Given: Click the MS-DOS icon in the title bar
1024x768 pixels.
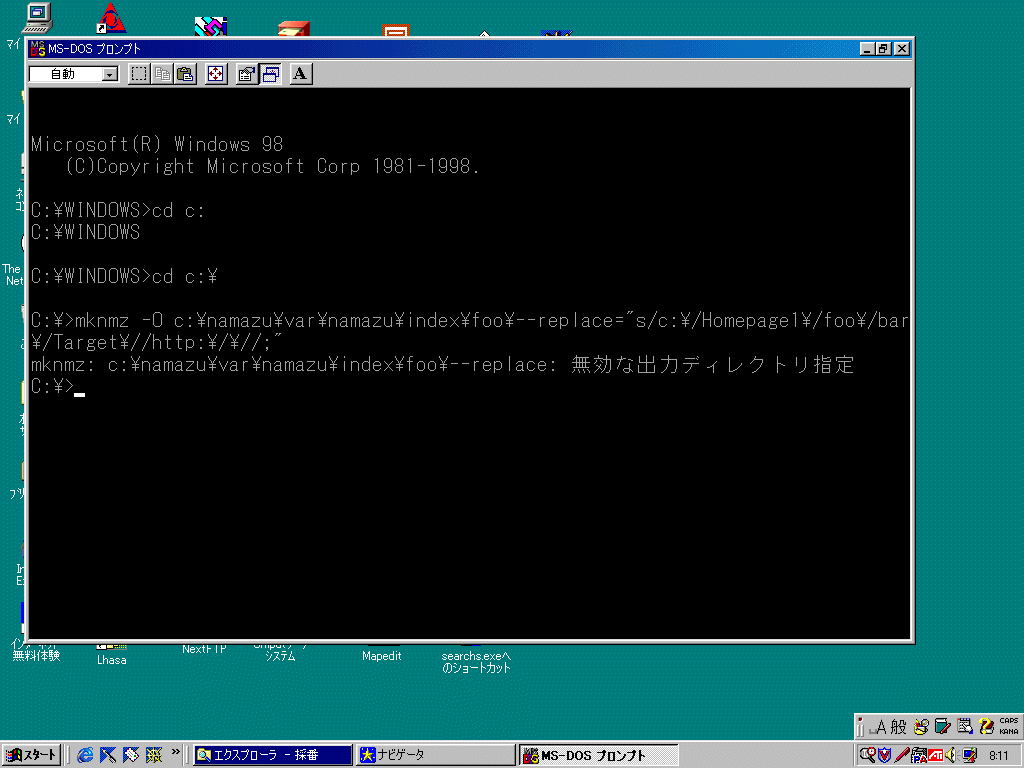Looking at the screenshot, I should pos(38,49).
